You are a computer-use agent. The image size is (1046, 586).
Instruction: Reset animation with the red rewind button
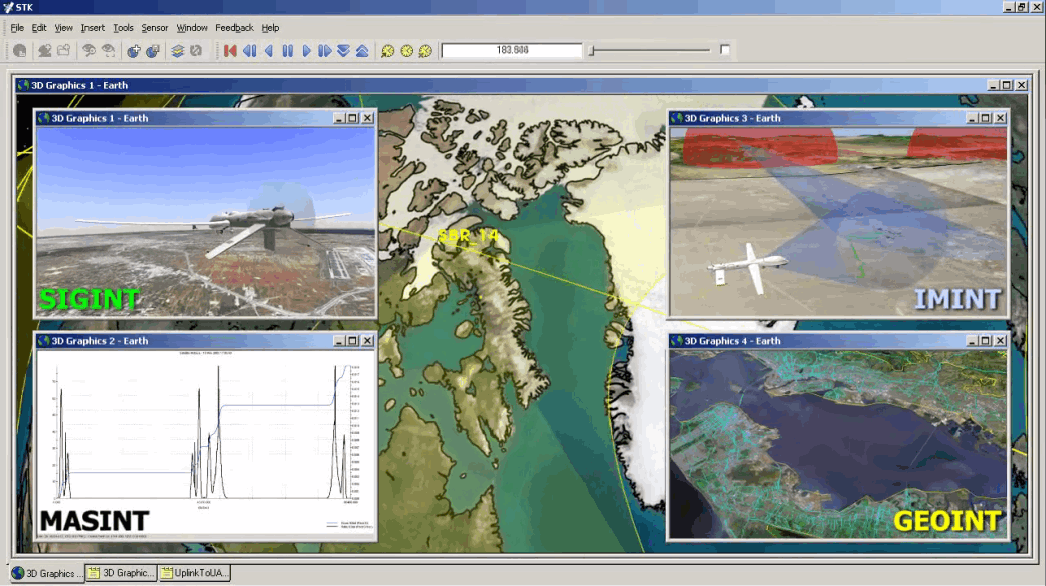point(230,51)
